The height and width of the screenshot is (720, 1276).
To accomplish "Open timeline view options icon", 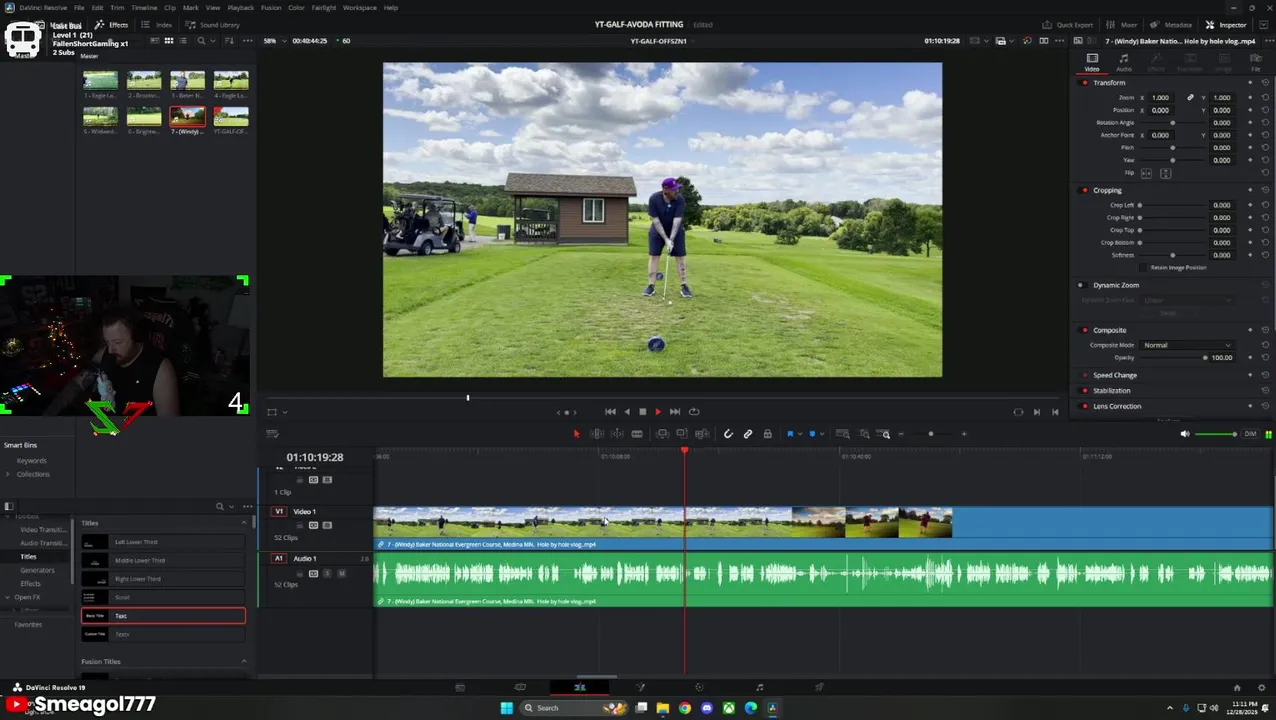I will 272,434.
